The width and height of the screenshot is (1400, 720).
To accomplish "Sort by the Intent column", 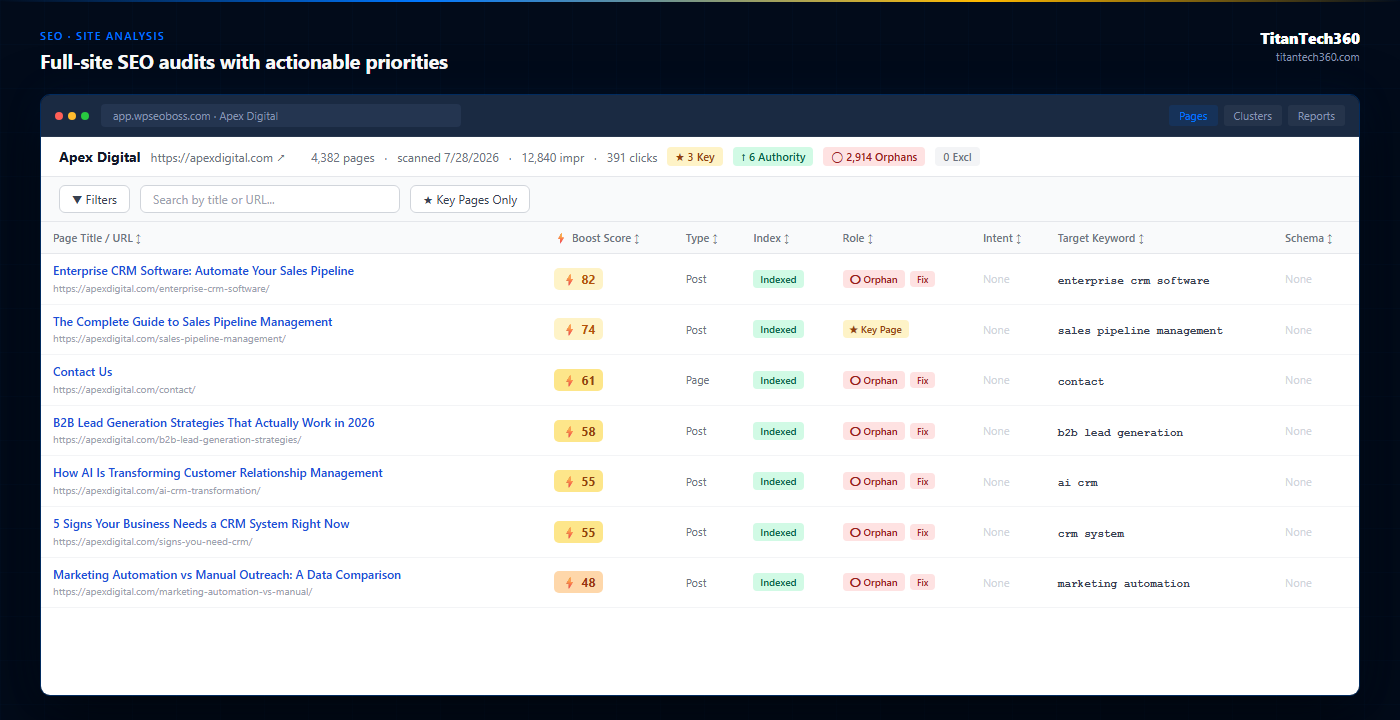I will (1002, 238).
